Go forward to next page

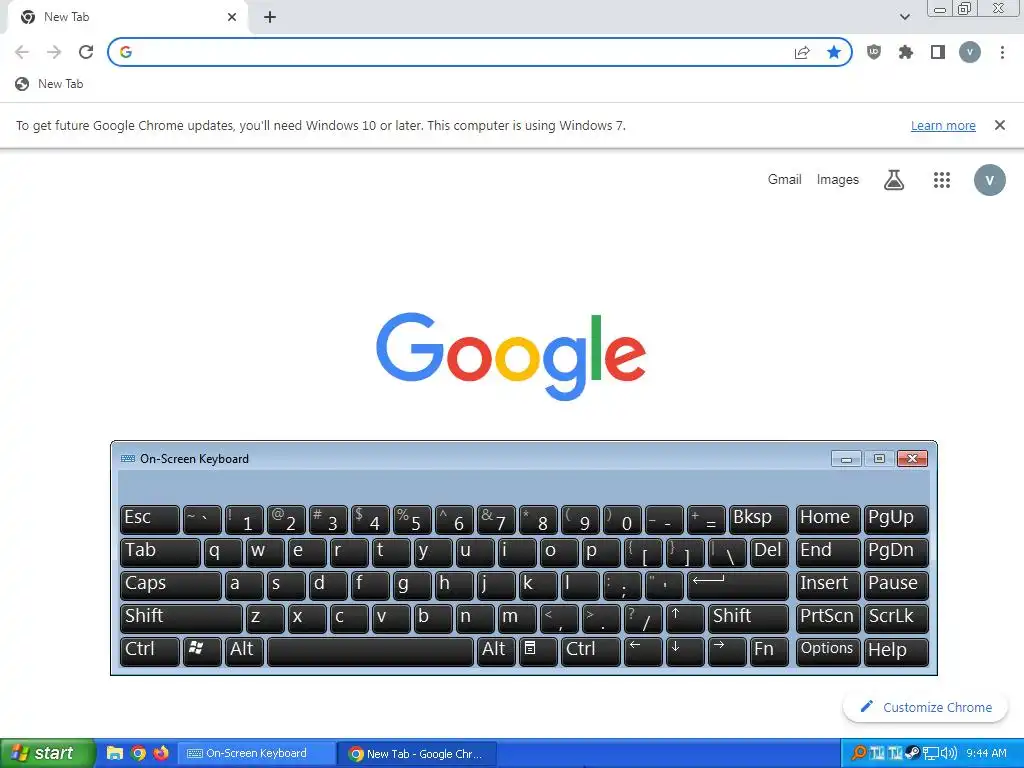point(54,52)
